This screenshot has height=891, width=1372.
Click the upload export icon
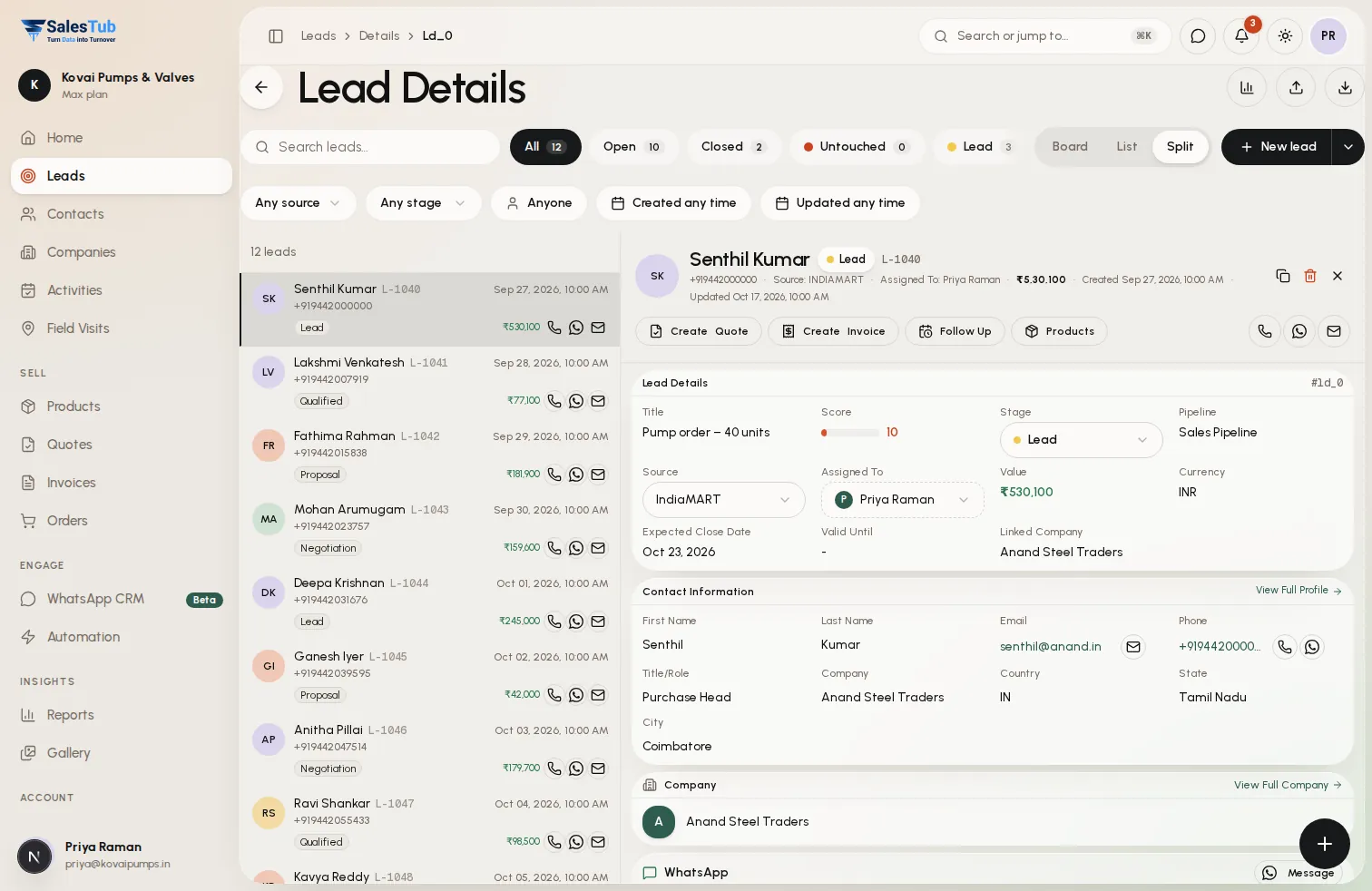pos(1296,87)
